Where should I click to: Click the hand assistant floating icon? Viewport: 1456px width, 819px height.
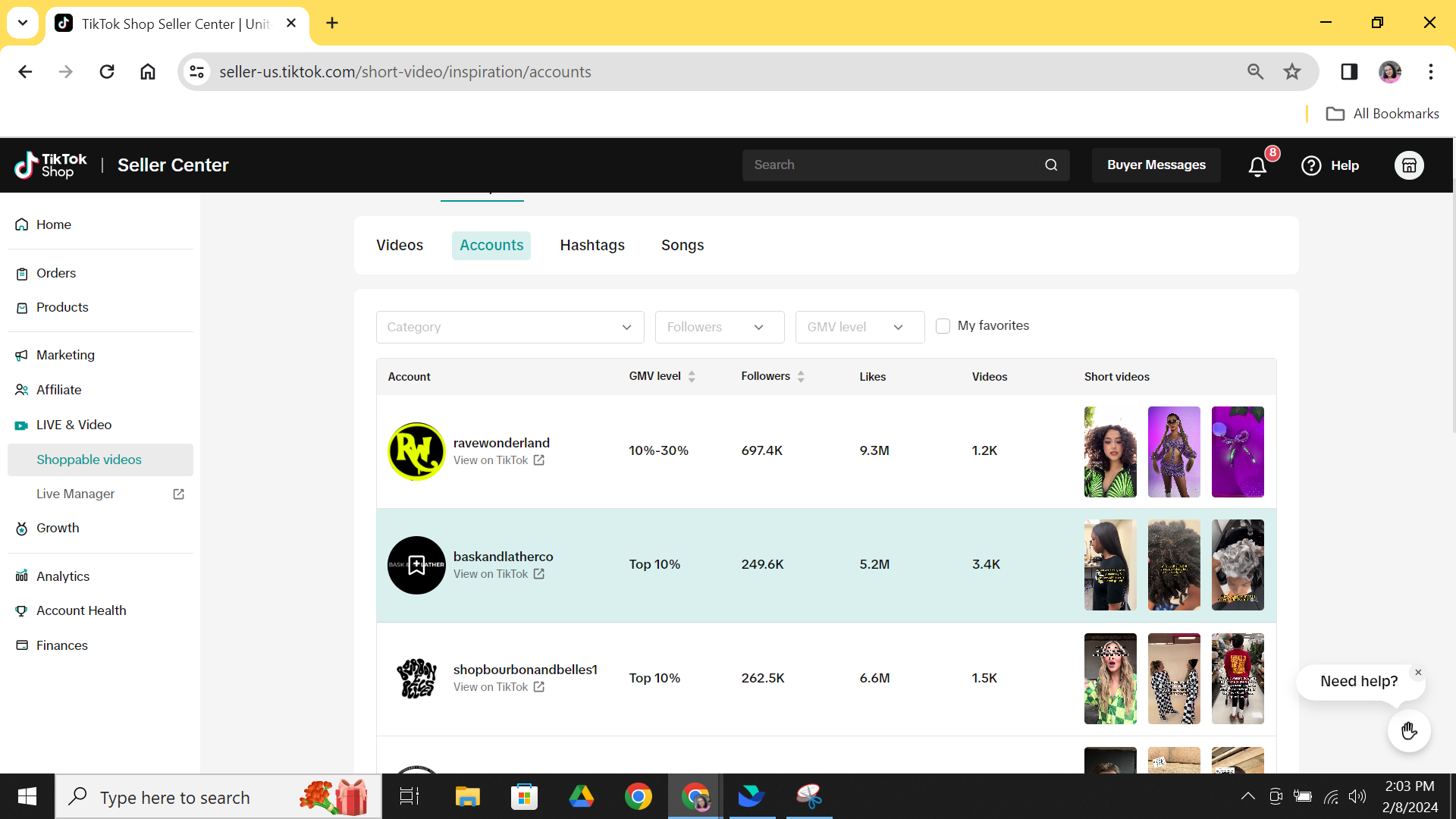[x=1409, y=731]
